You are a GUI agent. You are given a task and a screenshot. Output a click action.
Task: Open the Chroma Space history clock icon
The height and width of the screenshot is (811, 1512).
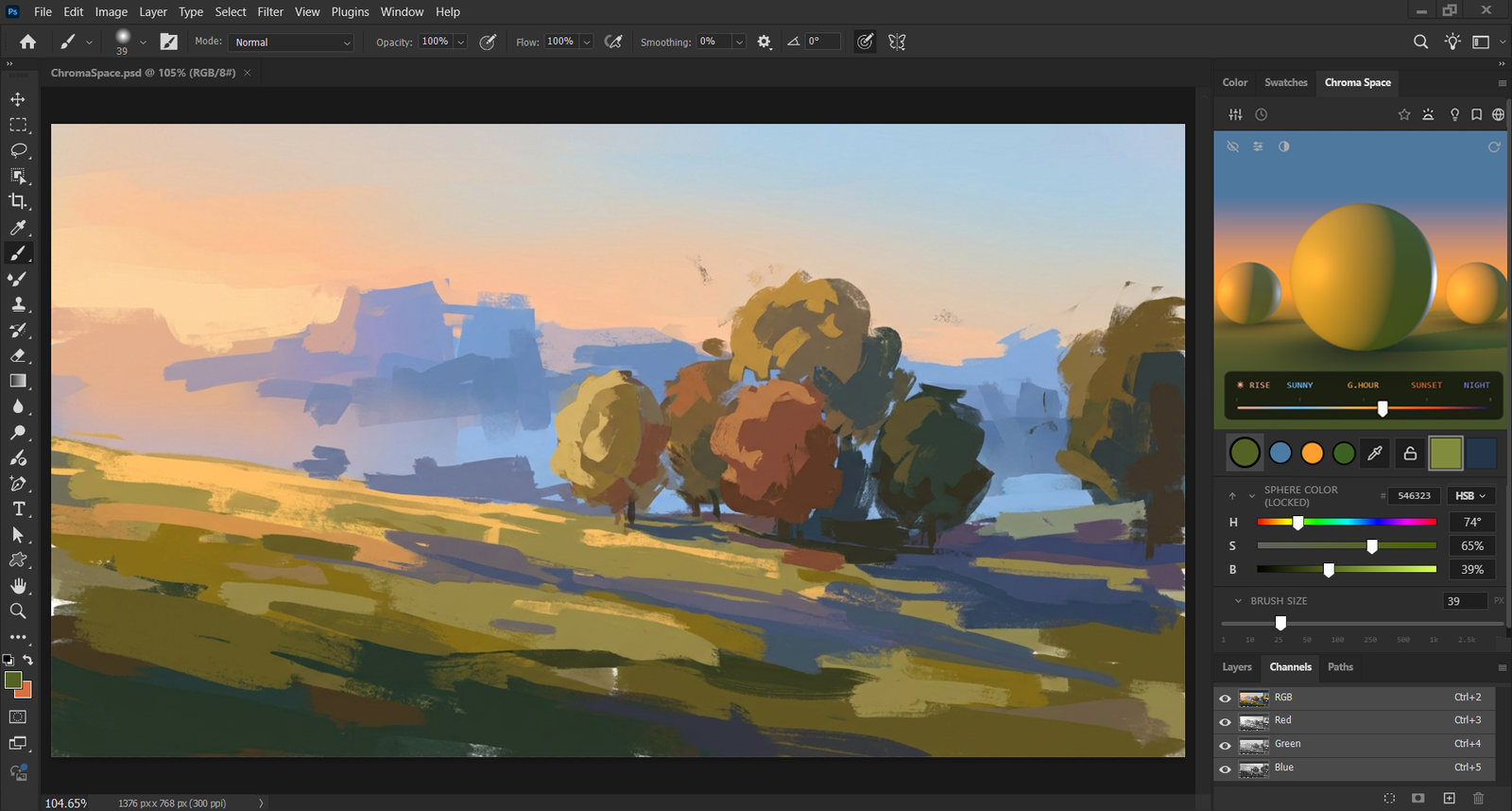point(1261,114)
